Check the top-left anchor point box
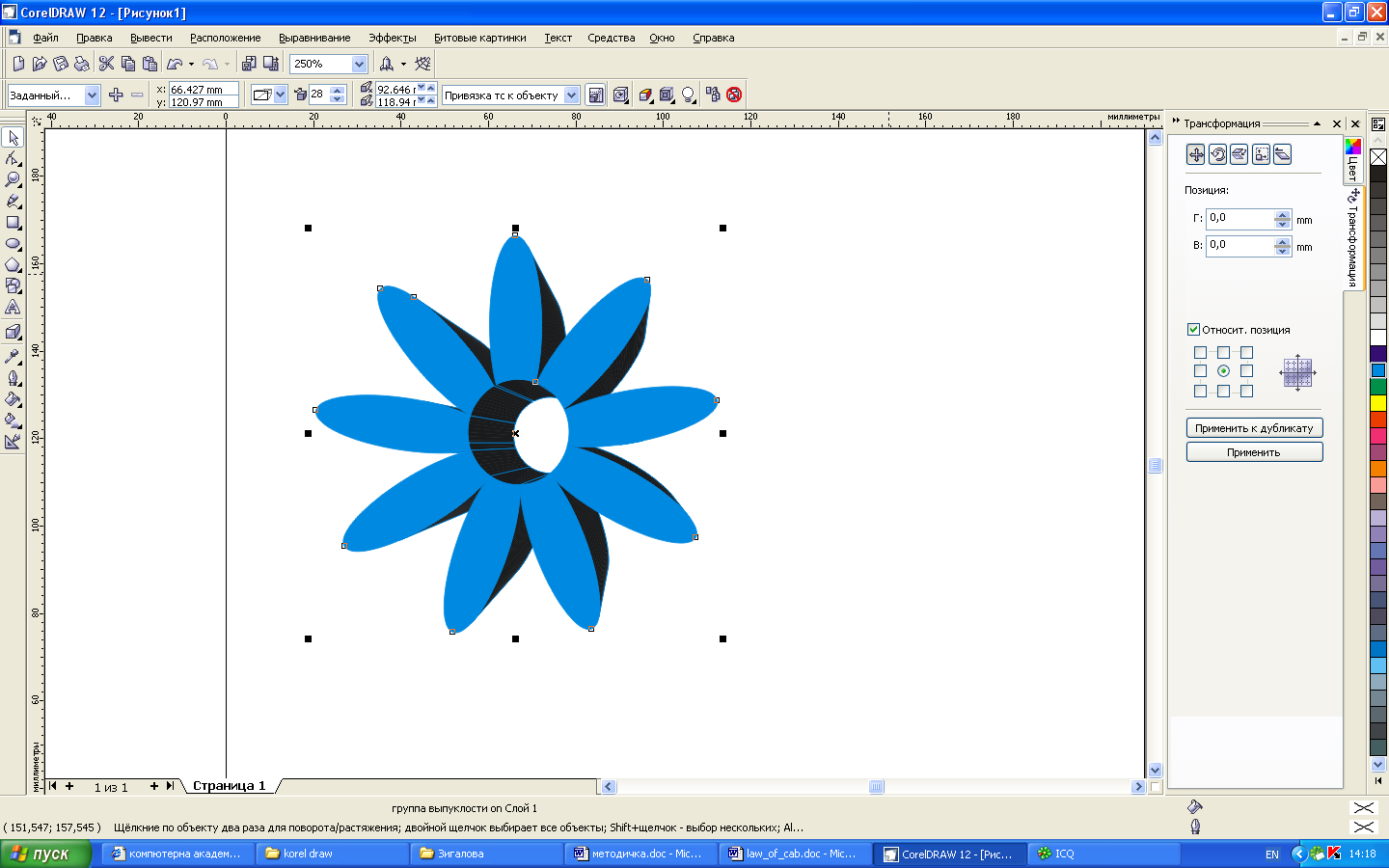 click(x=1200, y=352)
